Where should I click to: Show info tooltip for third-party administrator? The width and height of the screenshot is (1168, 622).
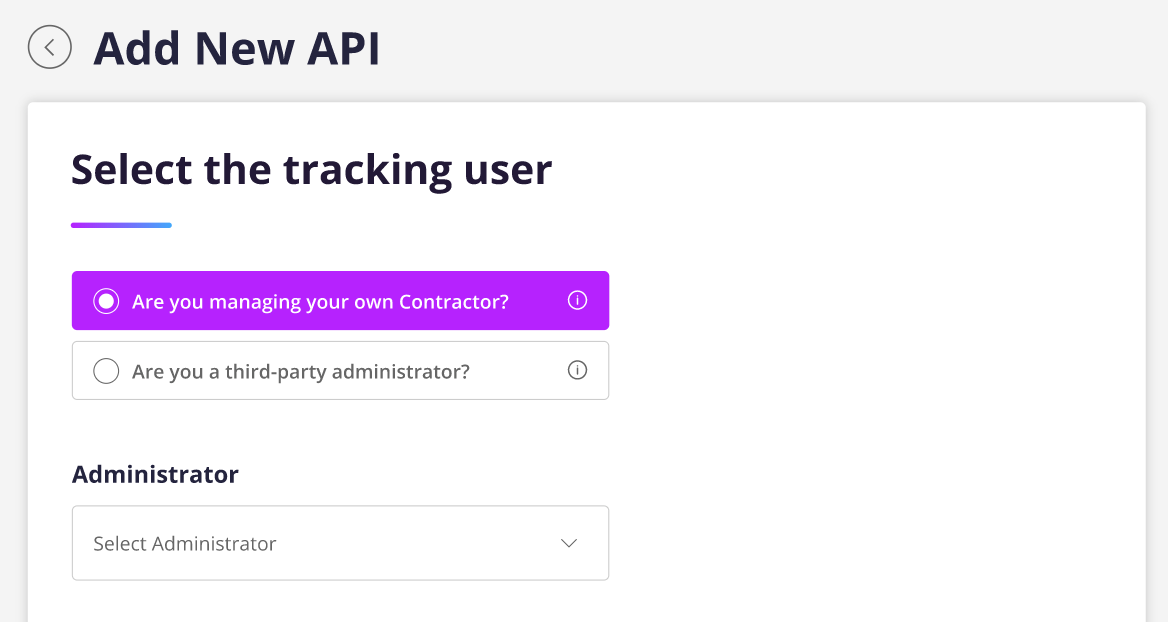point(577,370)
